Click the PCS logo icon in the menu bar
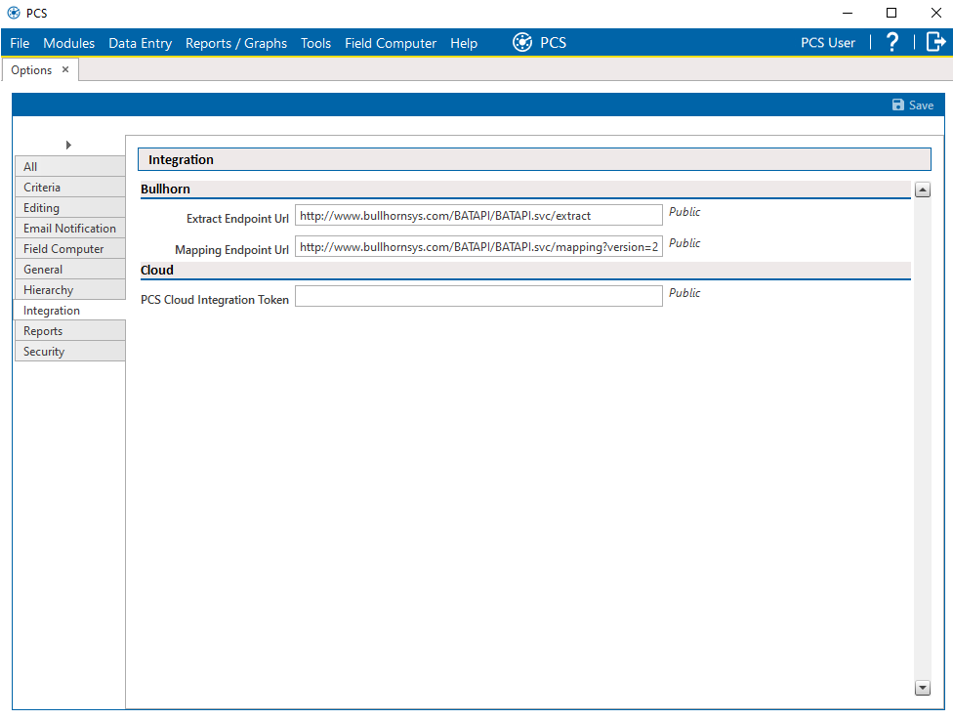955x717 pixels. 522,42
